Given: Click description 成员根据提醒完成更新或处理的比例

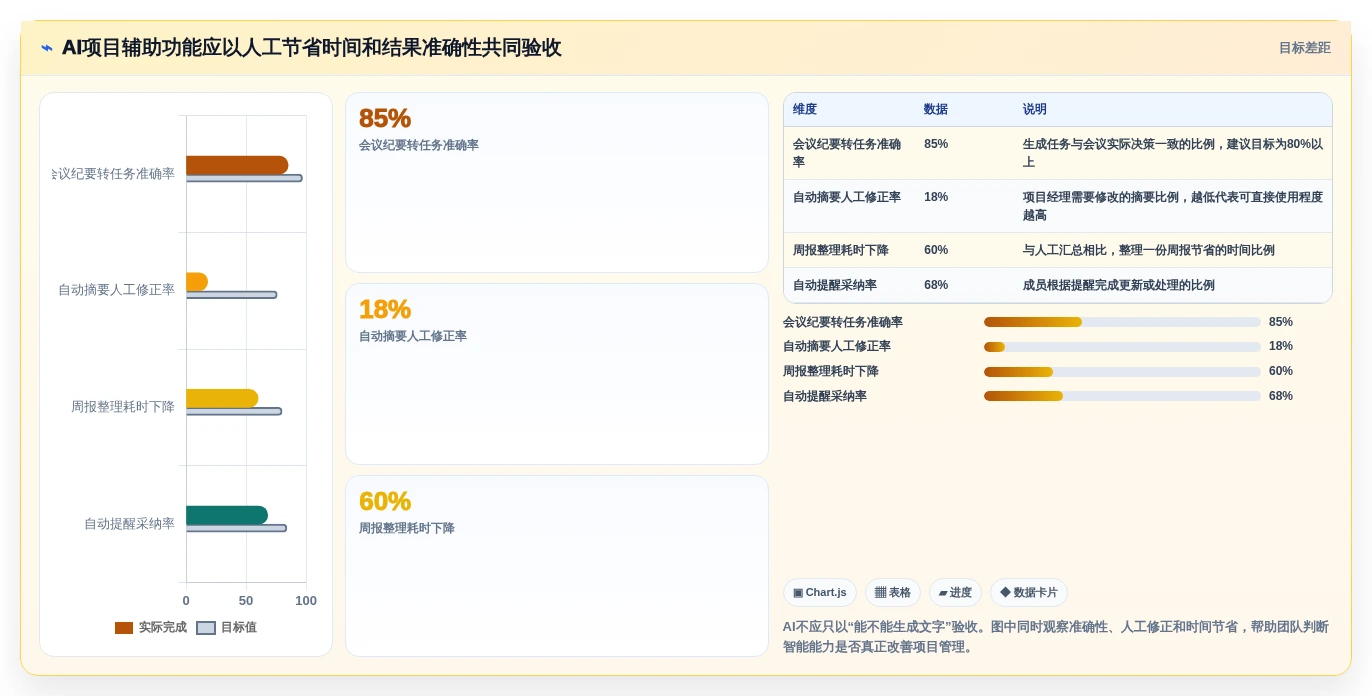Looking at the screenshot, I should pos(1119,285).
